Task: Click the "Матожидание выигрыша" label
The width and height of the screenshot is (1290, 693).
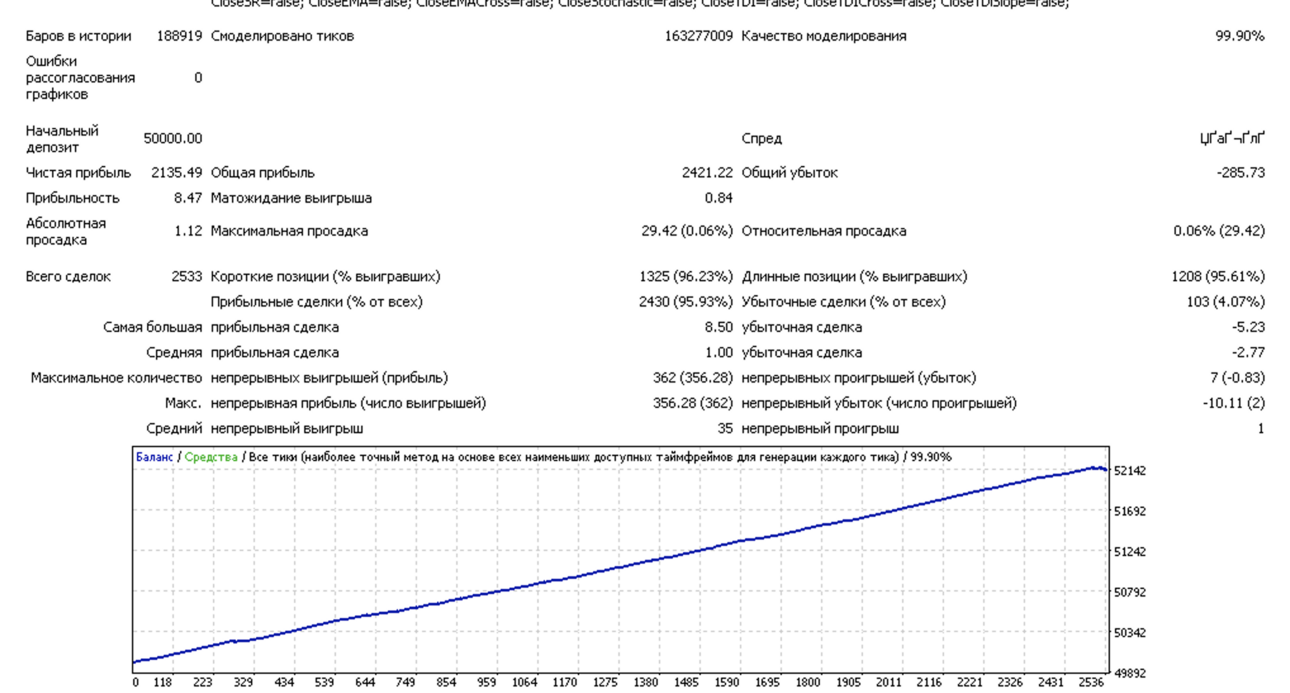Action: pos(292,198)
